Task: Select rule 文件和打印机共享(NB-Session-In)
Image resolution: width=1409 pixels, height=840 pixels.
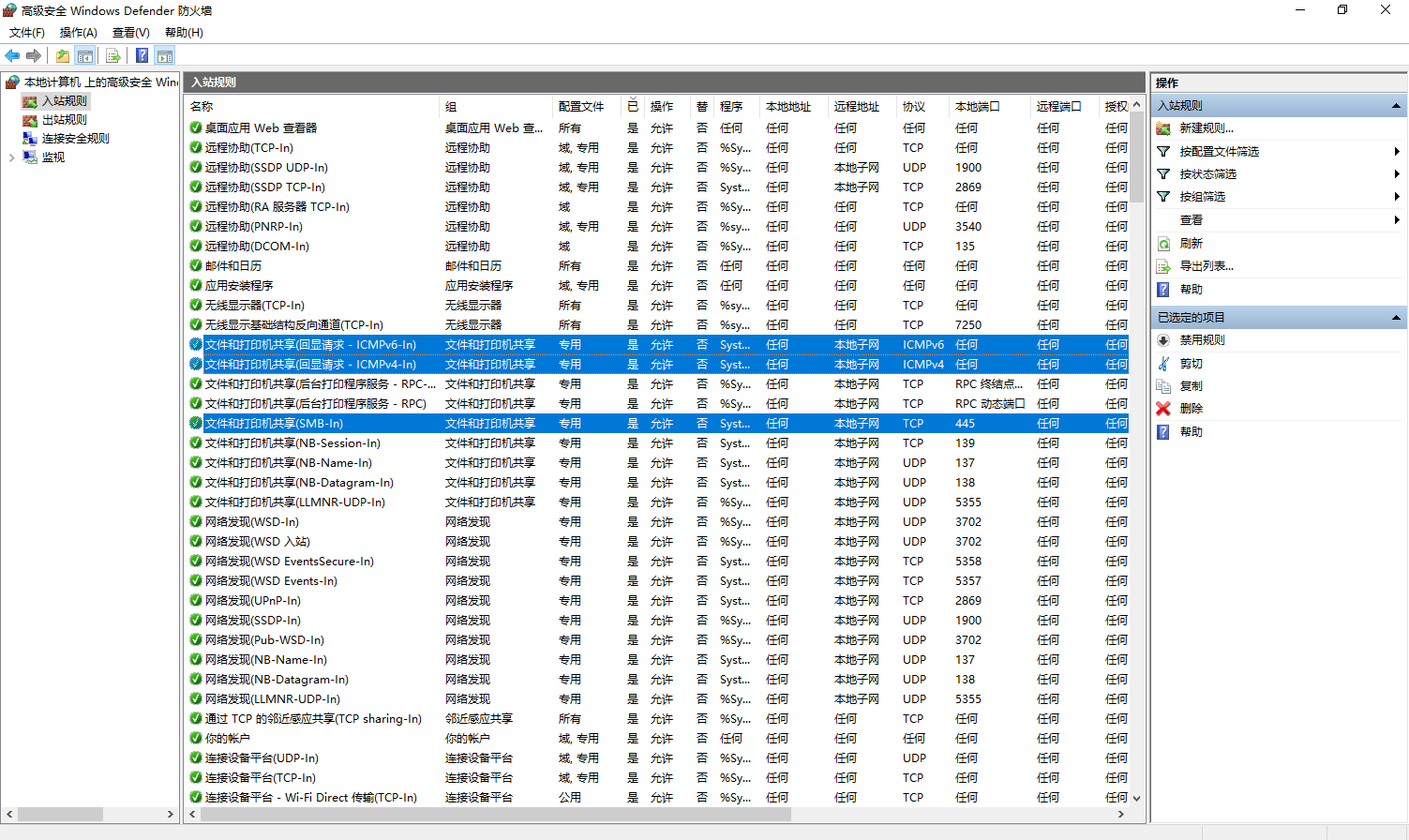Action: [x=292, y=443]
